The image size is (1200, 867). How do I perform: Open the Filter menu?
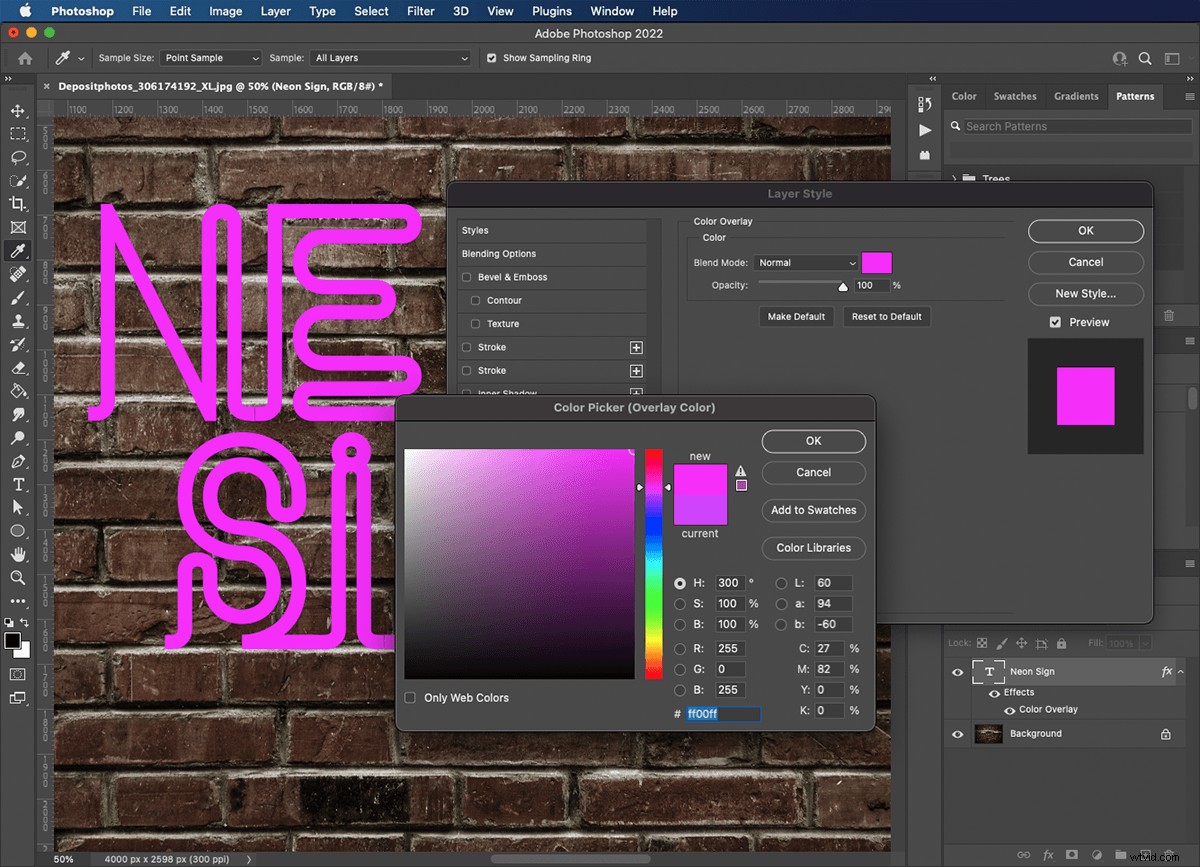[420, 11]
